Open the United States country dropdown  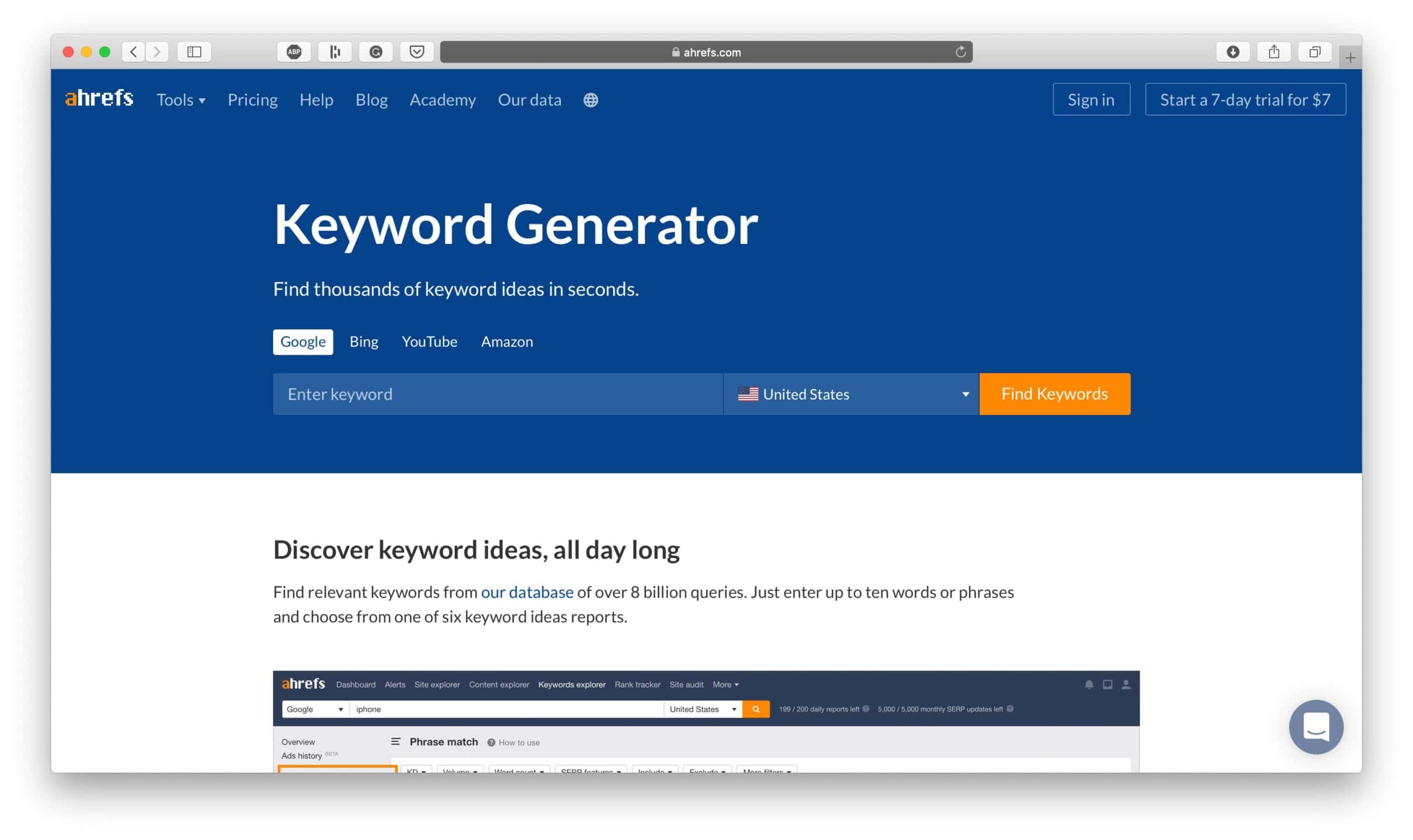851,394
